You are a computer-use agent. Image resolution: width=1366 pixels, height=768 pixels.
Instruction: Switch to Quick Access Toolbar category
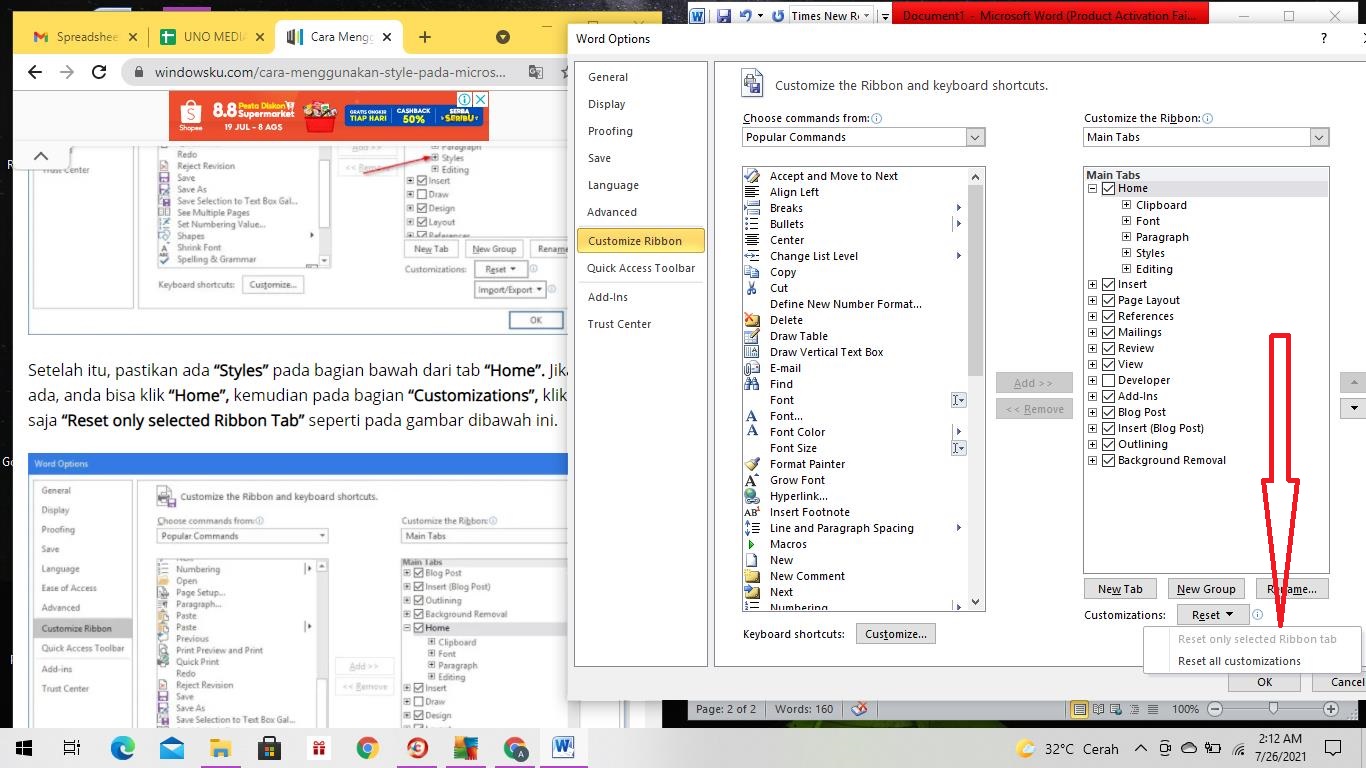point(641,268)
